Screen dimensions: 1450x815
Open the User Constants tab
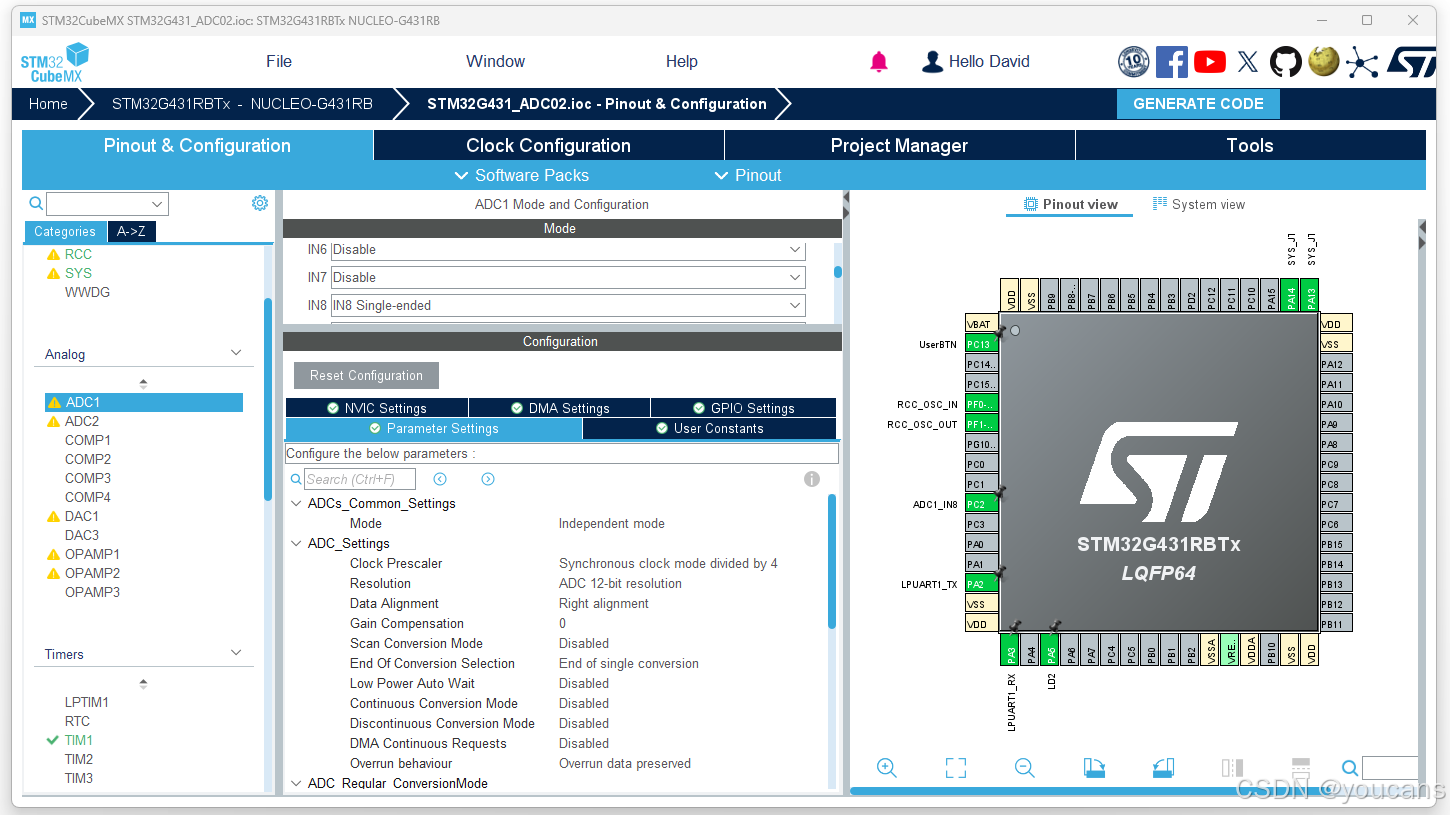[x=709, y=428]
